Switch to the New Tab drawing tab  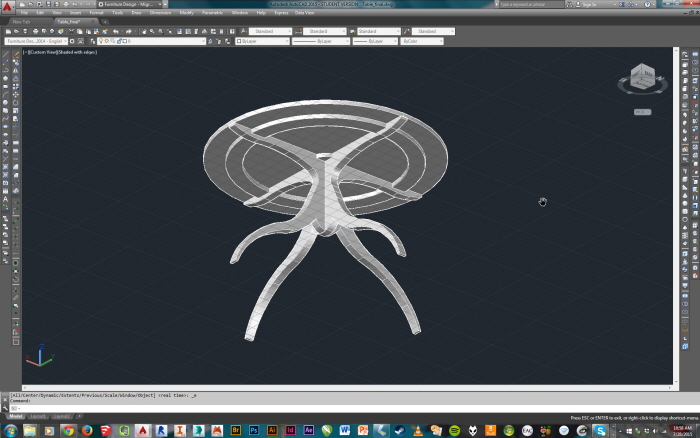[x=22, y=21]
